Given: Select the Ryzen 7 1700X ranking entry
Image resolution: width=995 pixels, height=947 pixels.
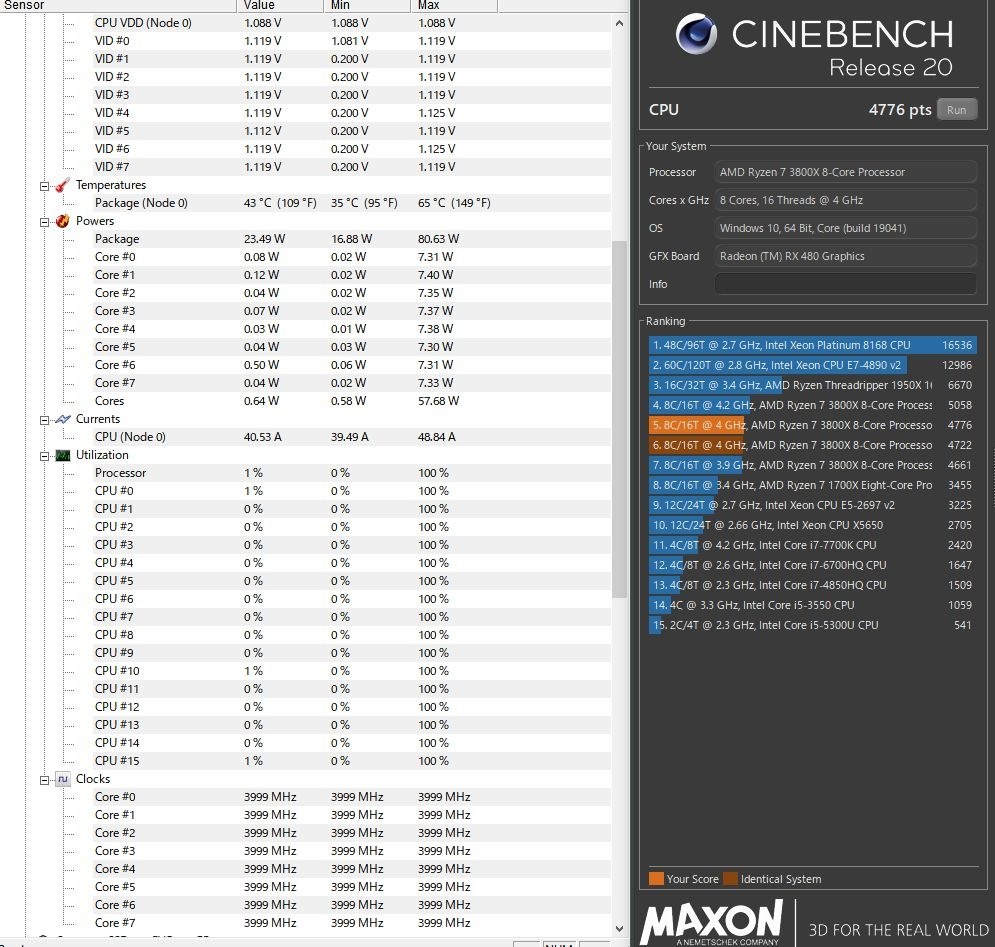Looking at the screenshot, I should tap(812, 486).
